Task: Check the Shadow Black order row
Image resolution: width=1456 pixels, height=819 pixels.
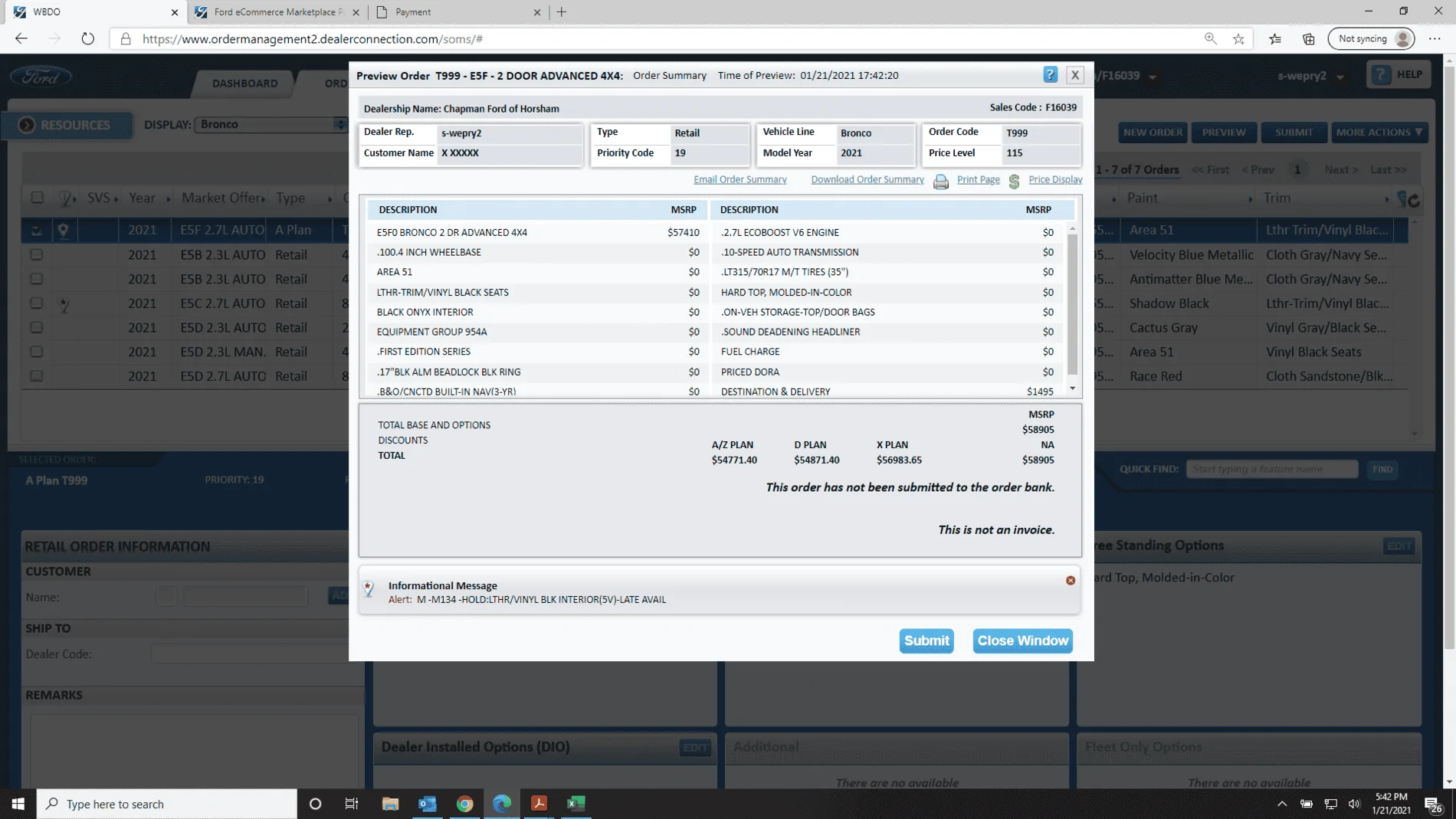Action: pos(37,303)
